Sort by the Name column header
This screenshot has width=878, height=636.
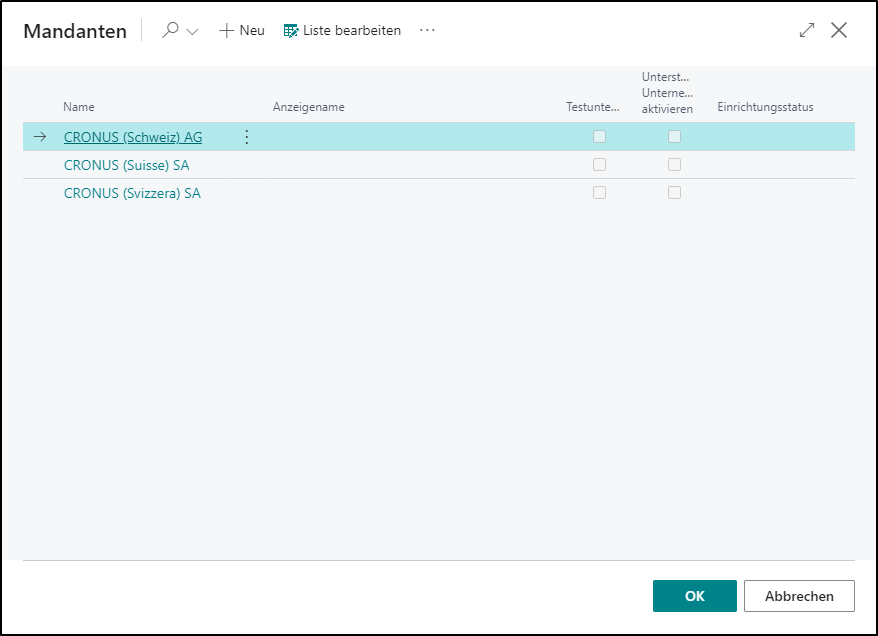point(79,107)
